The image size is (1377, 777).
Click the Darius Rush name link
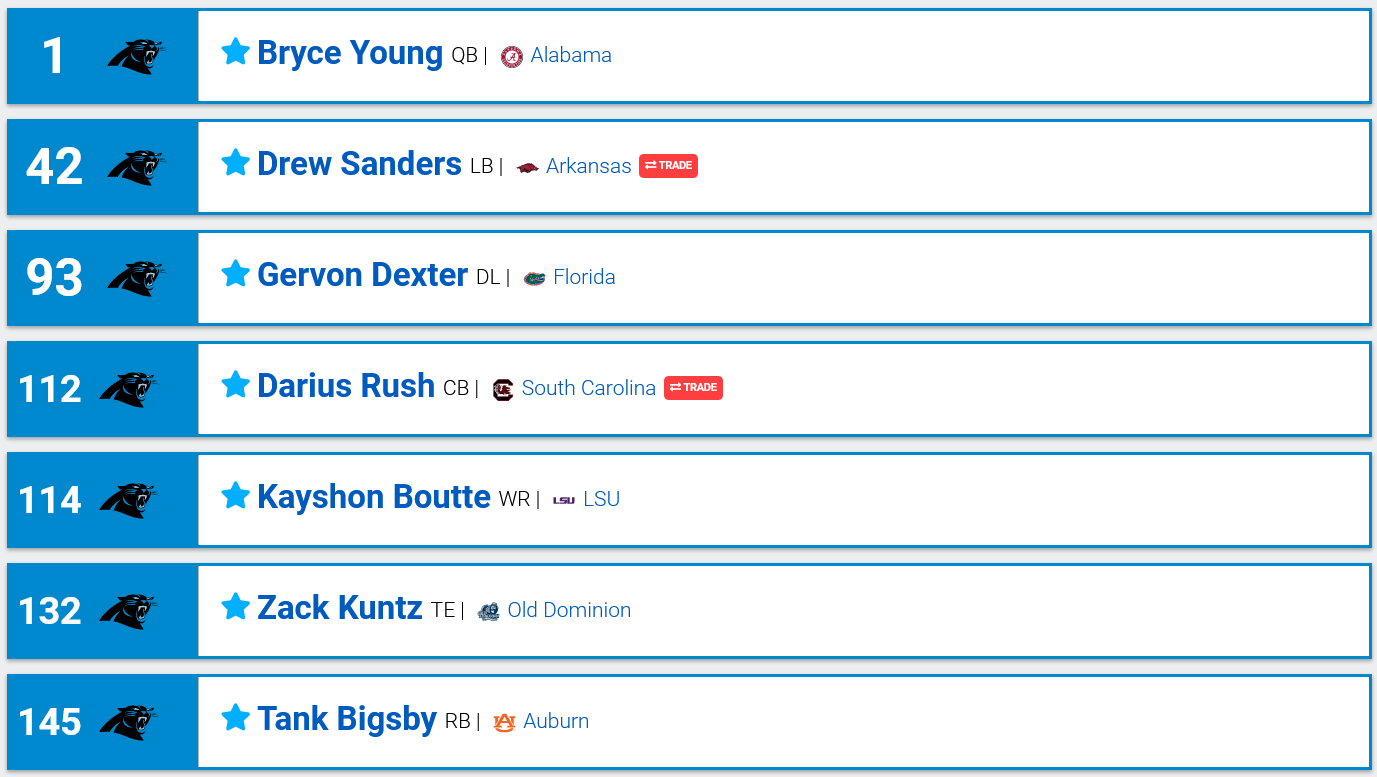point(346,386)
